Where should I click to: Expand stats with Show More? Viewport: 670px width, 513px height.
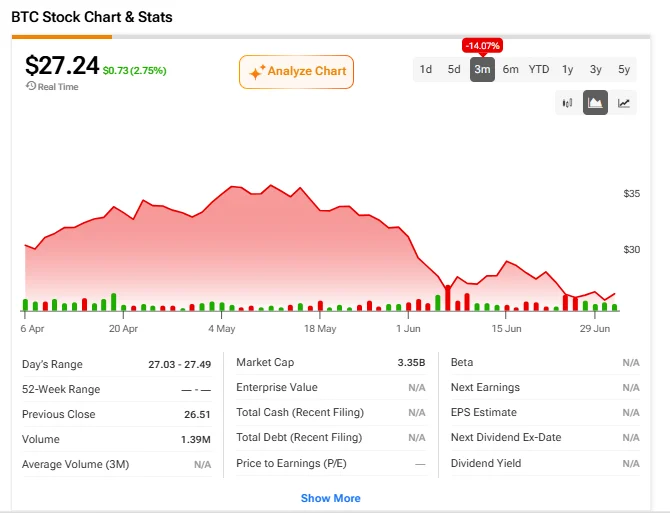pos(331,498)
